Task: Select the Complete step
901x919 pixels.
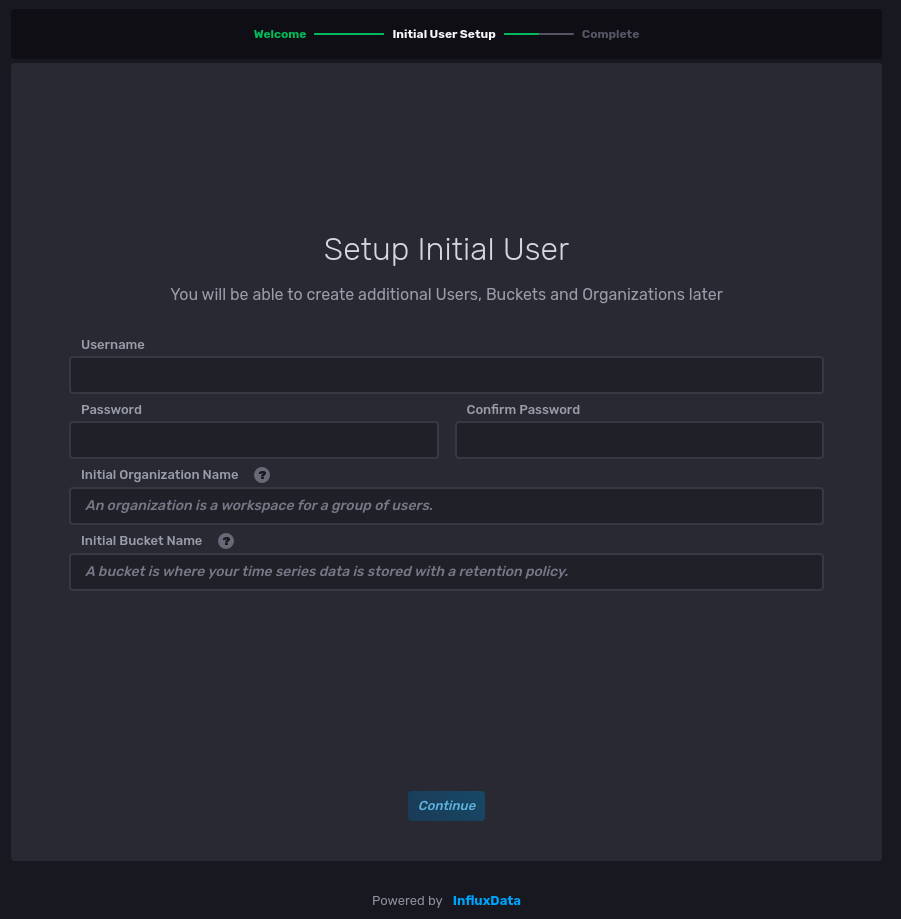Action: tap(610, 34)
